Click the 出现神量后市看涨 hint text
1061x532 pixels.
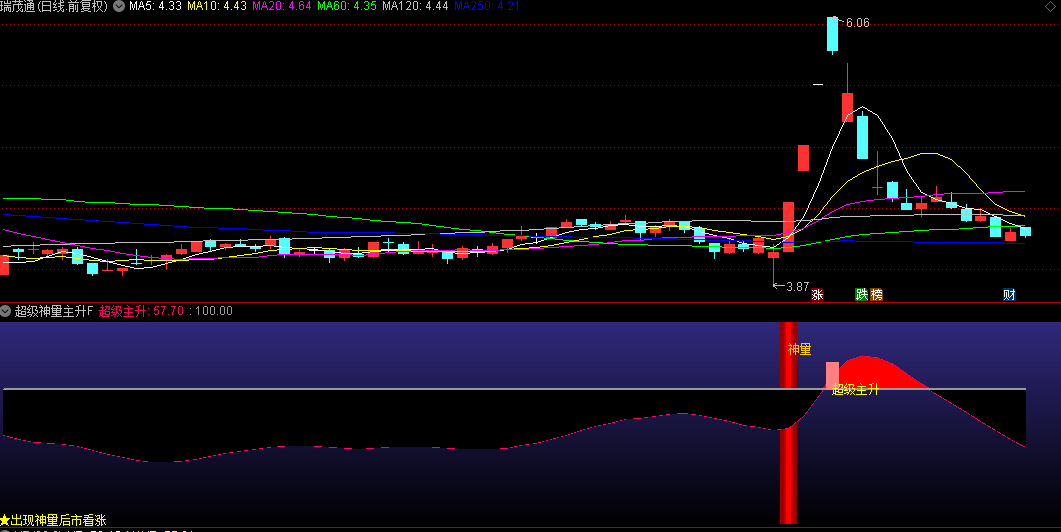tap(58, 520)
